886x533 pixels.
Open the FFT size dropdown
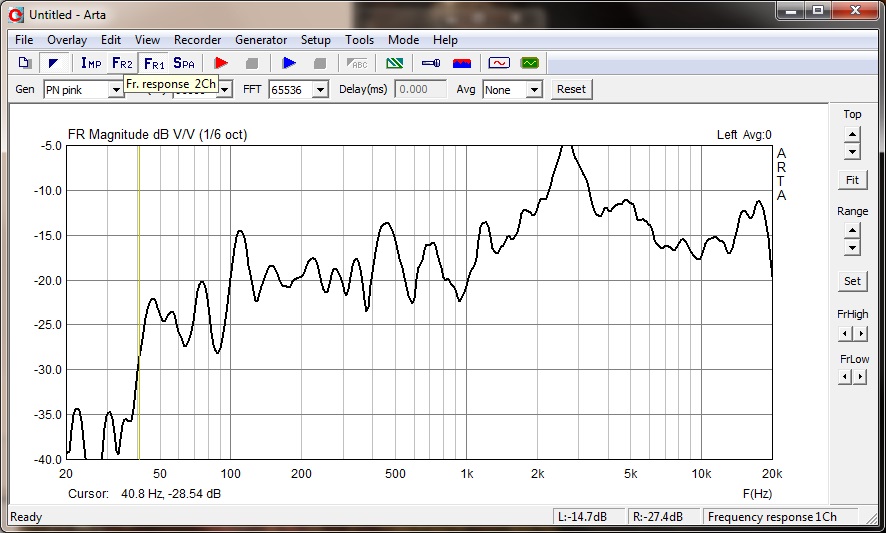(320, 90)
